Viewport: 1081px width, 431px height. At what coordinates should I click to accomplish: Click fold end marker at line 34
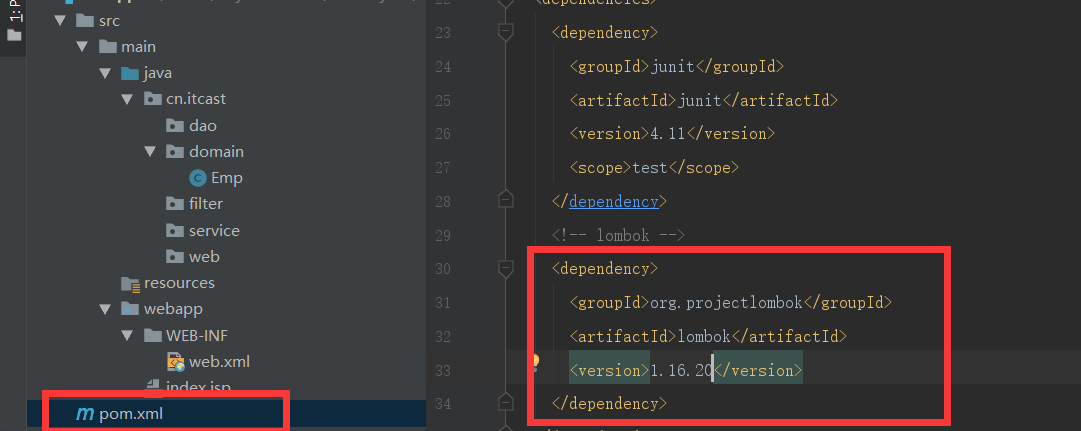click(x=505, y=402)
